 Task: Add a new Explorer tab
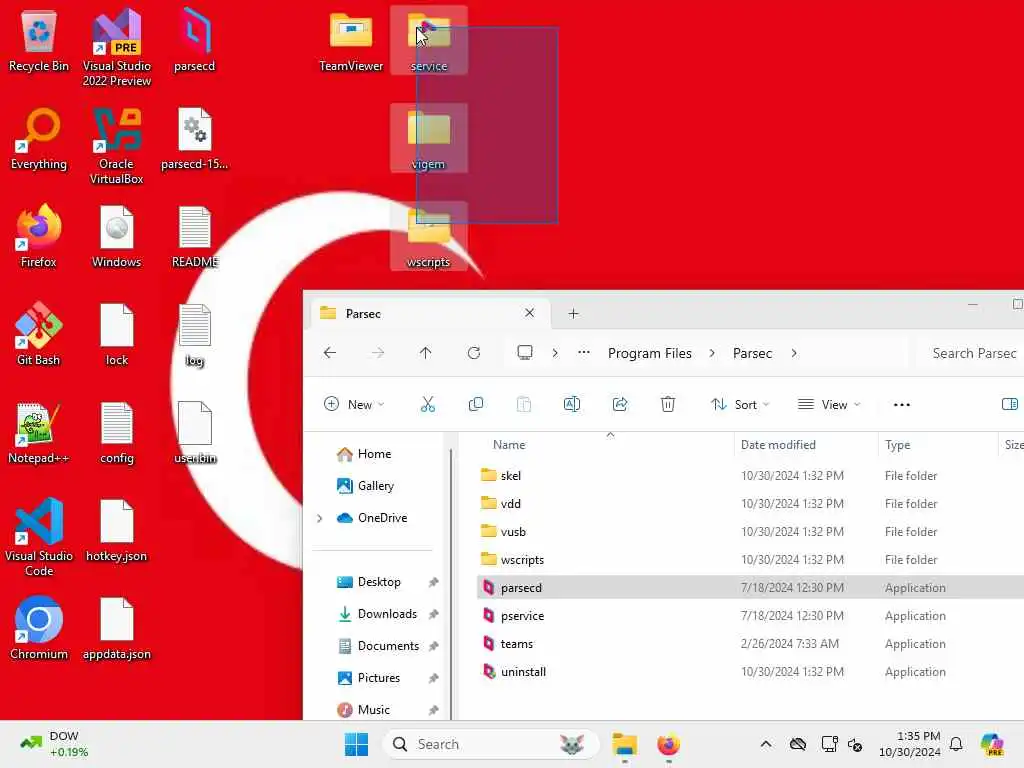tap(573, 313)
